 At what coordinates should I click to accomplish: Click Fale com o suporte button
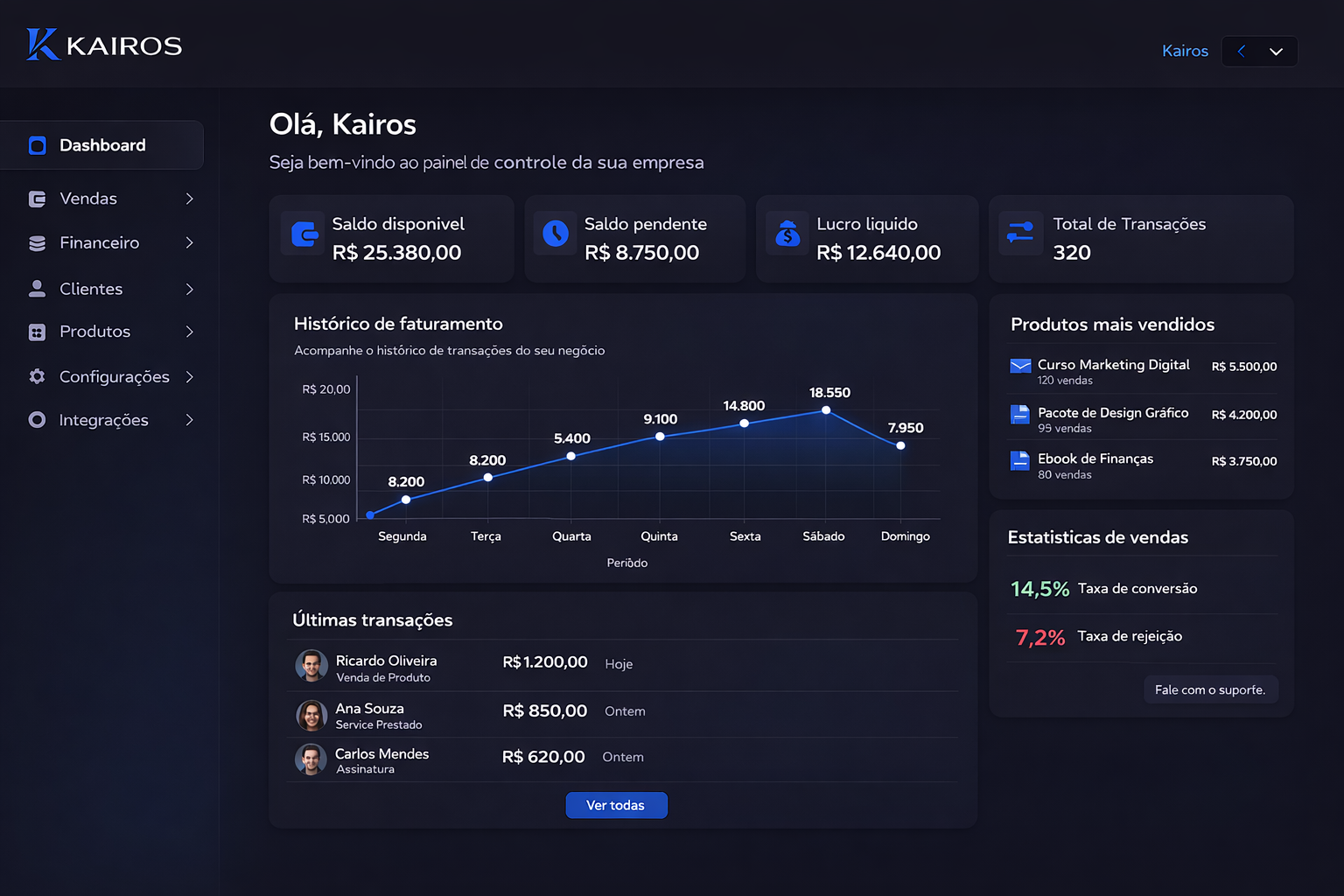pos(1210,689)
